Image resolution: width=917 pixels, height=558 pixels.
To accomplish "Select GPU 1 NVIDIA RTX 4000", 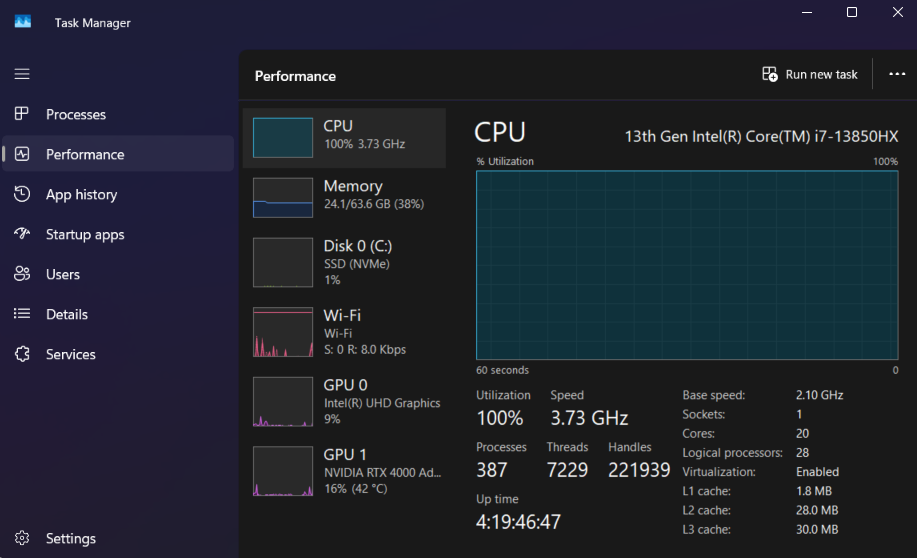I will [x=345, y=472].
